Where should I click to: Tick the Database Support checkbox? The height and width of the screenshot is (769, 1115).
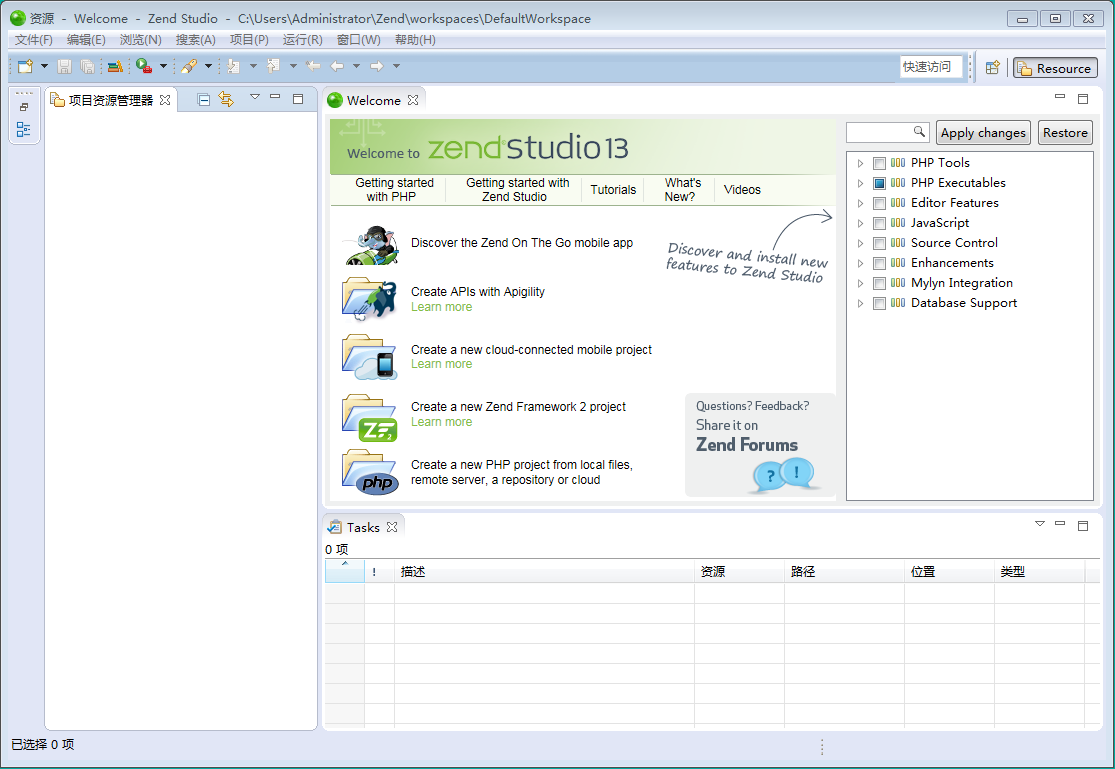[879, 303]
